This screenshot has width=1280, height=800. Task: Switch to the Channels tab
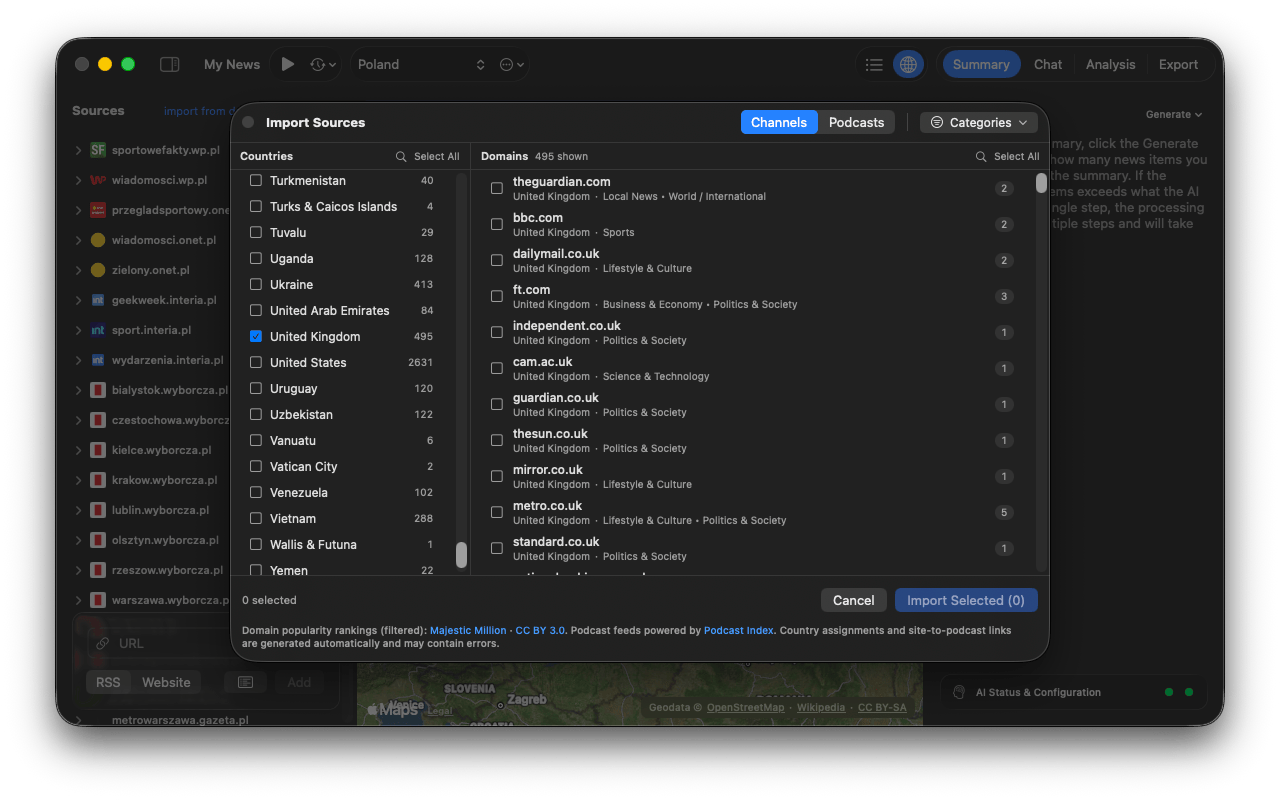(779, 122)
